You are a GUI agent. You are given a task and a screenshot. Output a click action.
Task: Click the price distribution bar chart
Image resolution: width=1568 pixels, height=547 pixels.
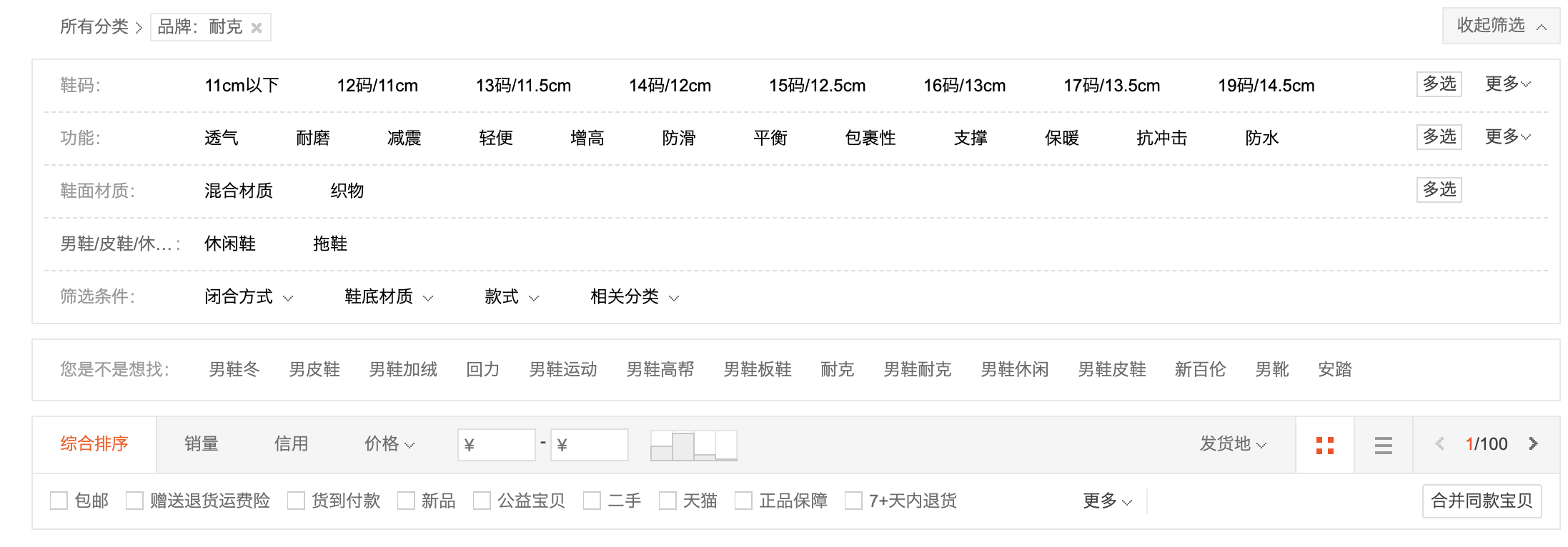click(694, 445)
